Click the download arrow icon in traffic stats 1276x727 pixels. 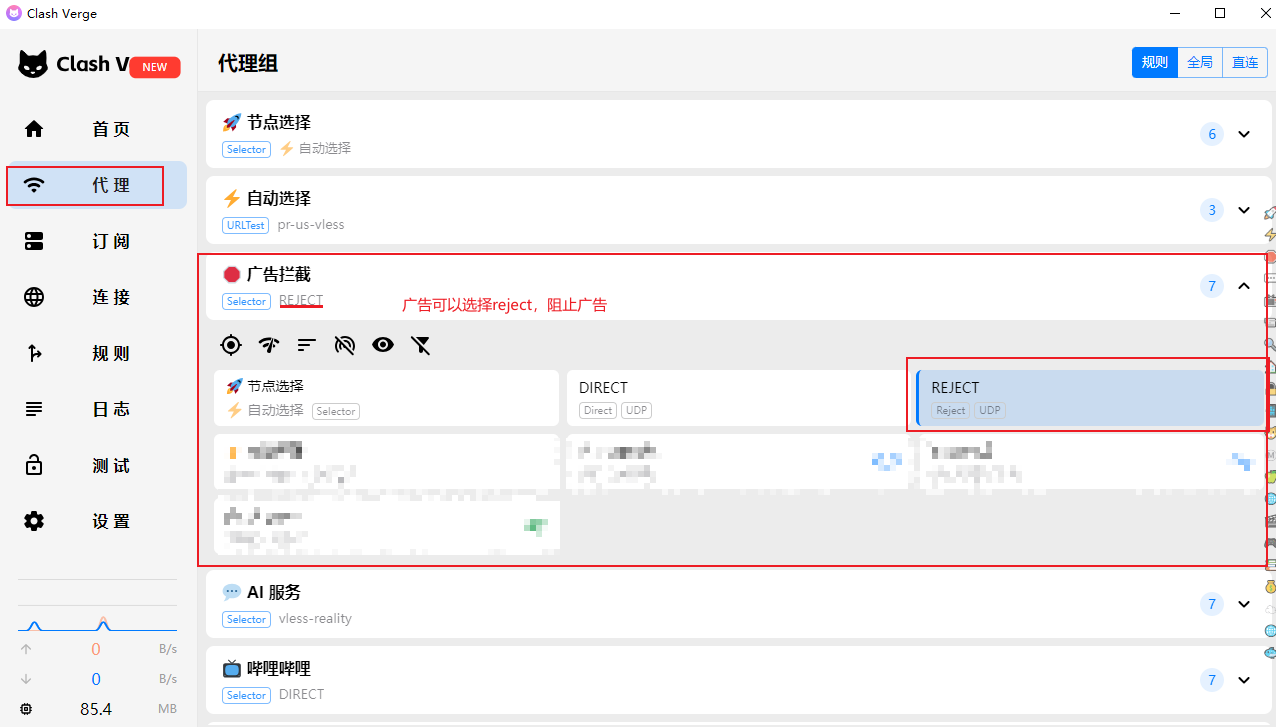(x=26, y=679)
